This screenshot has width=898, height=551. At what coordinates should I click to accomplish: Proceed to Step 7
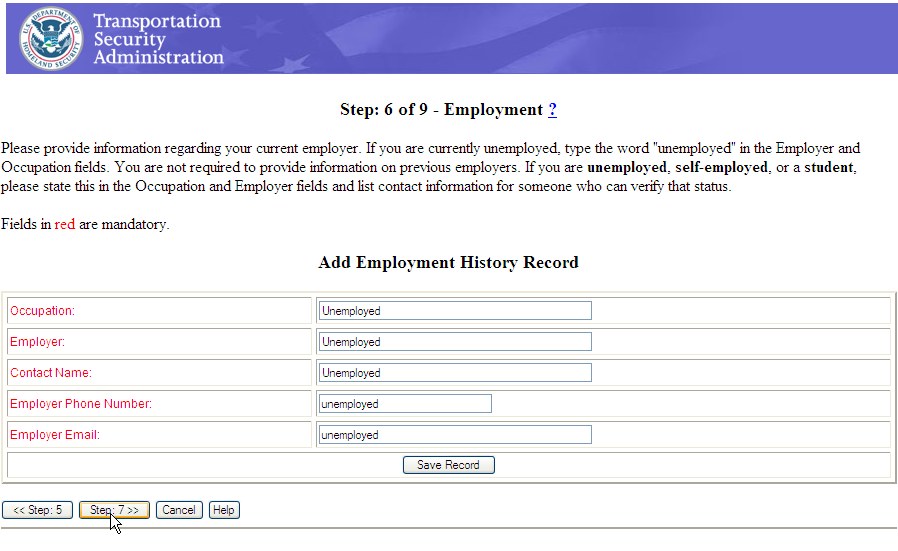click(114, 510)
